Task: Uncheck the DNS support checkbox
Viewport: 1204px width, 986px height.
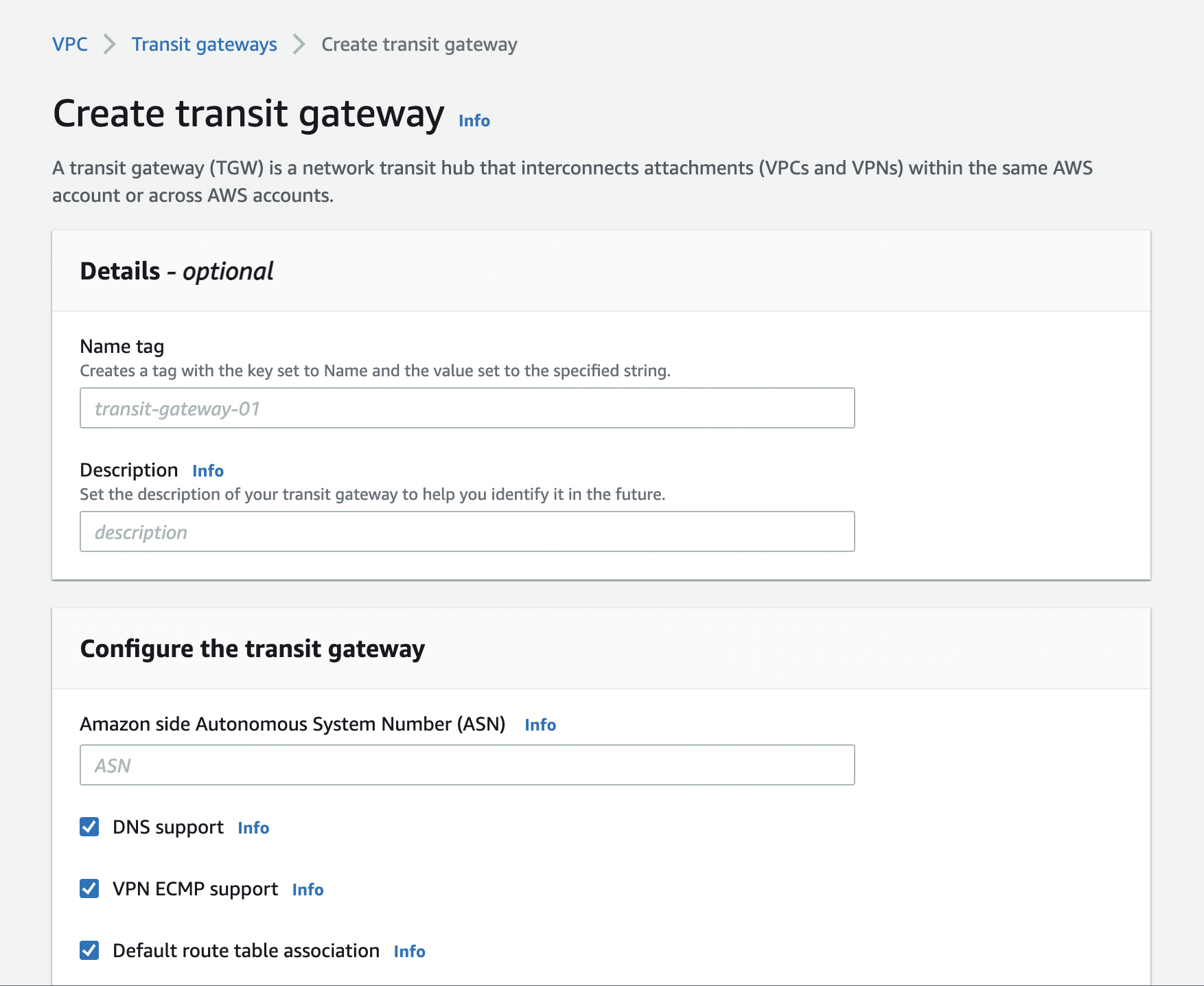Action: point(89,827)
